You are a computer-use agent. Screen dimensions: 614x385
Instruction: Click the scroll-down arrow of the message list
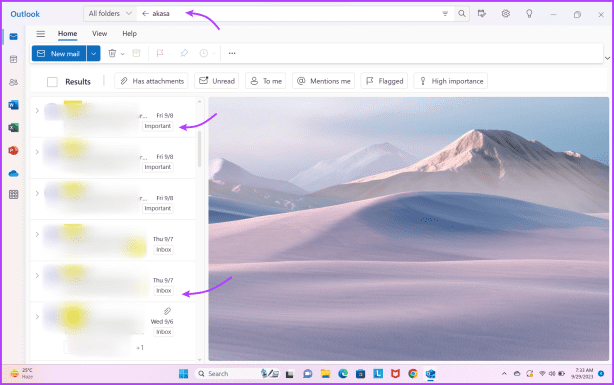[x=200, y=360]
